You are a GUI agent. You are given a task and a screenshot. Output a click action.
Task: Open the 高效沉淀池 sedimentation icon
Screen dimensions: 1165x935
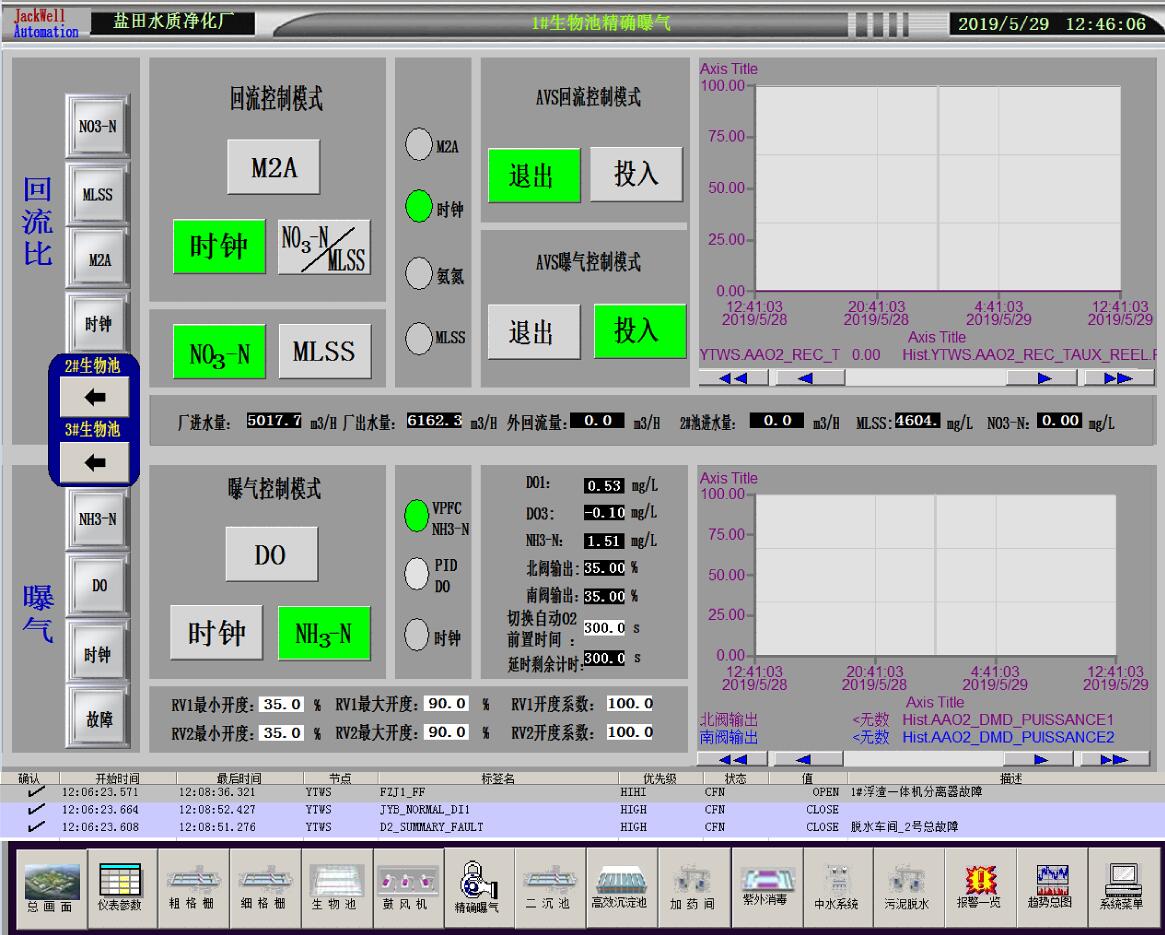click(x=620, y=889)
